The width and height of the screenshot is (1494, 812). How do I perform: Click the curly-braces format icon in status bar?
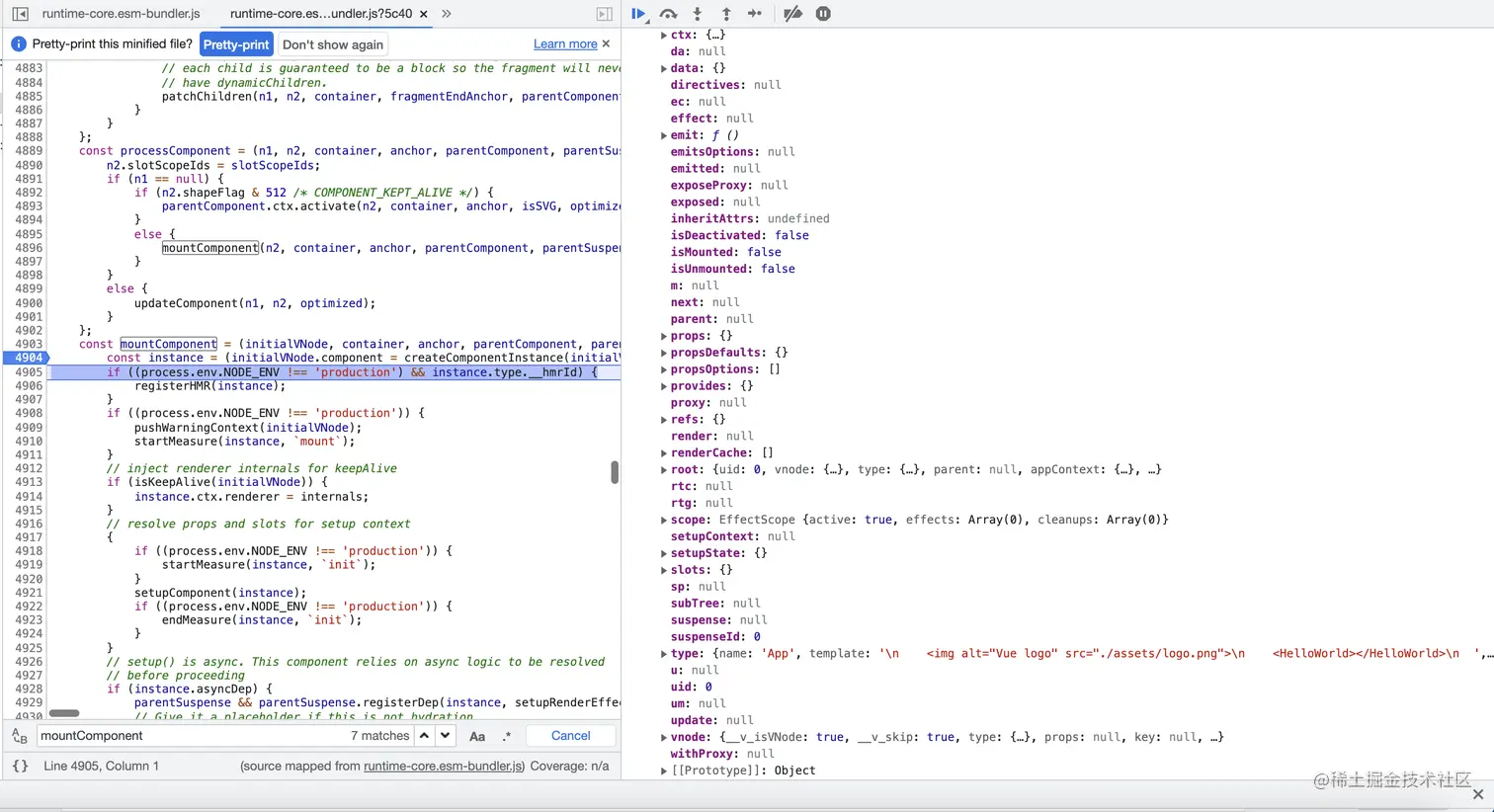click(20, 766)
